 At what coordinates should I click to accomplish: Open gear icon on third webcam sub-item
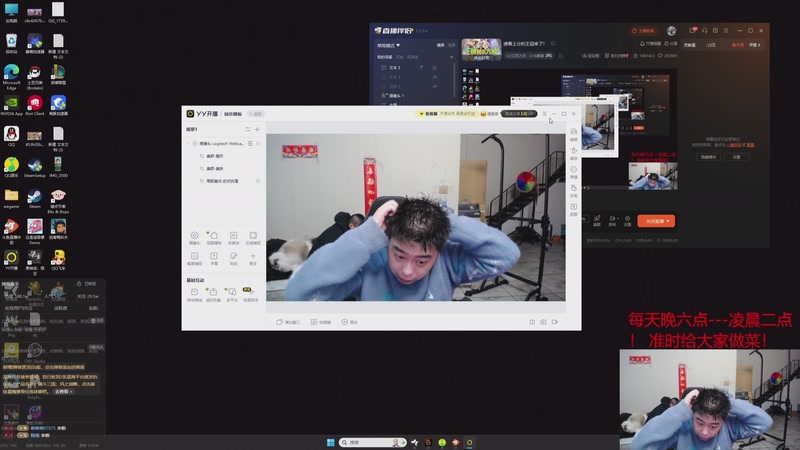click(x=258, y=181)
